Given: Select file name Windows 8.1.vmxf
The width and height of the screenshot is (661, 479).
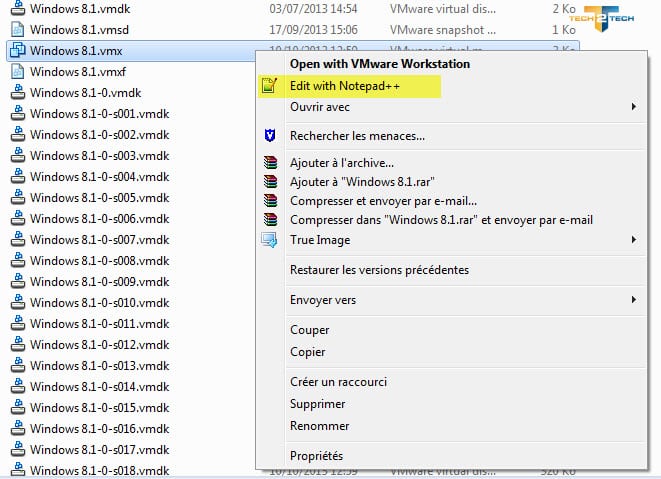Looking at the screenshot, I should tap(78, 72).
